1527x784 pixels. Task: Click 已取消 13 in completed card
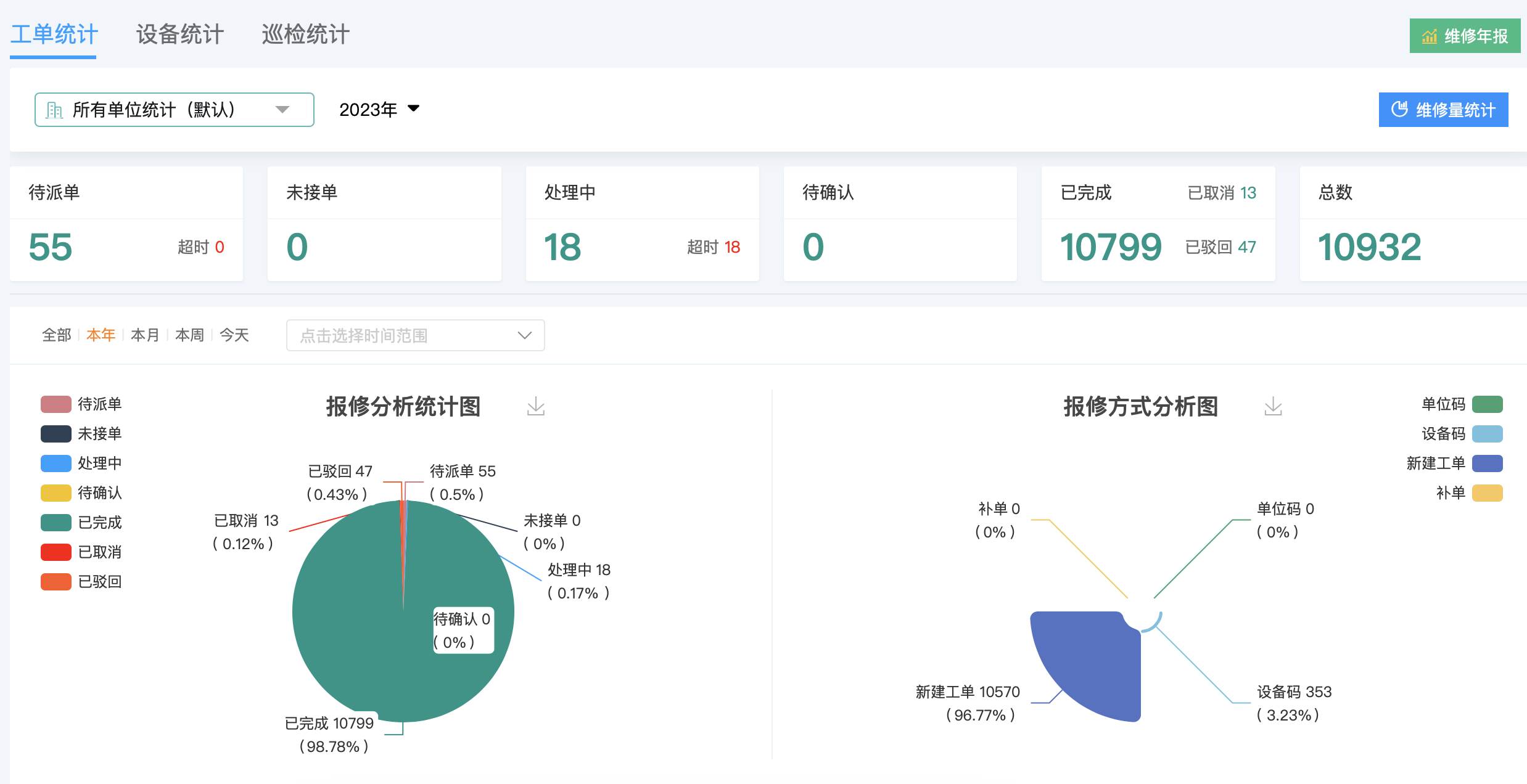pos(1222,193)
